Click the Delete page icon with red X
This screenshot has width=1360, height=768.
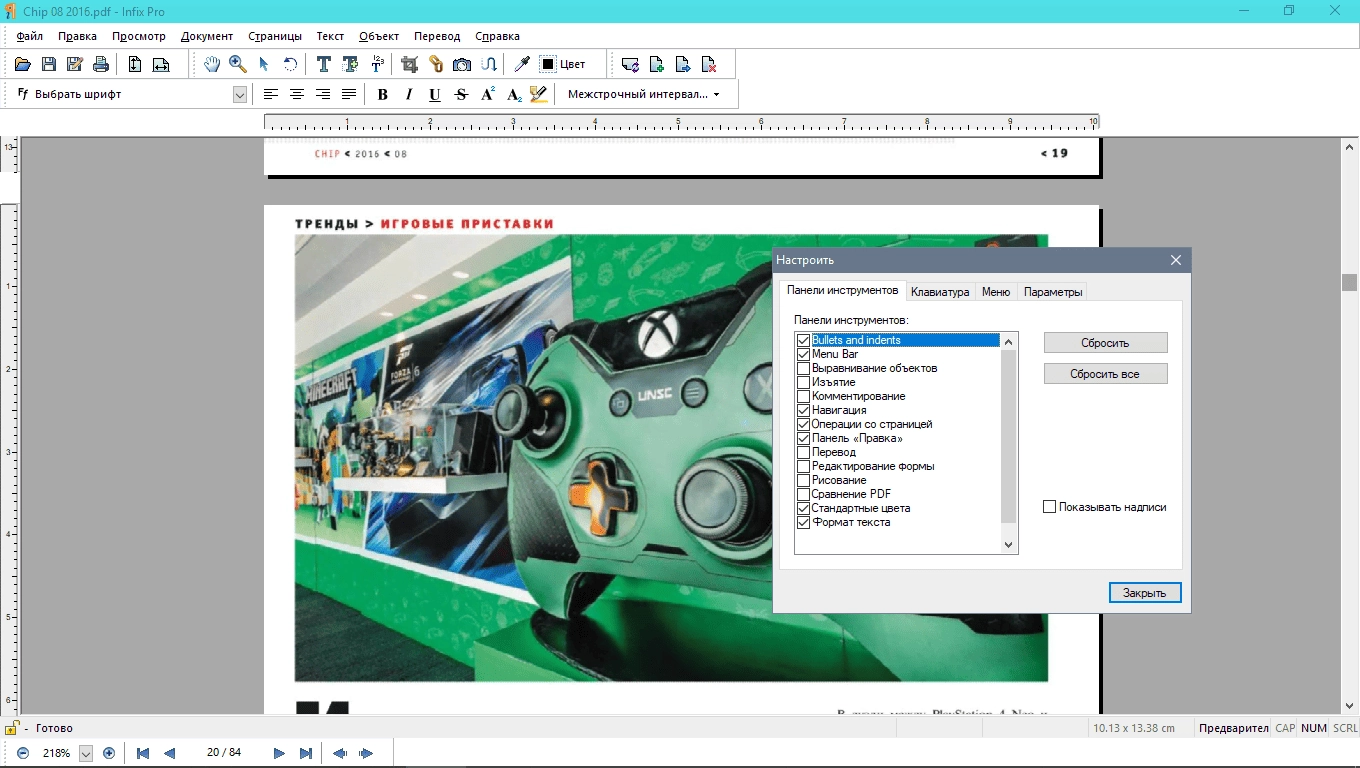[x=709, y=64]
